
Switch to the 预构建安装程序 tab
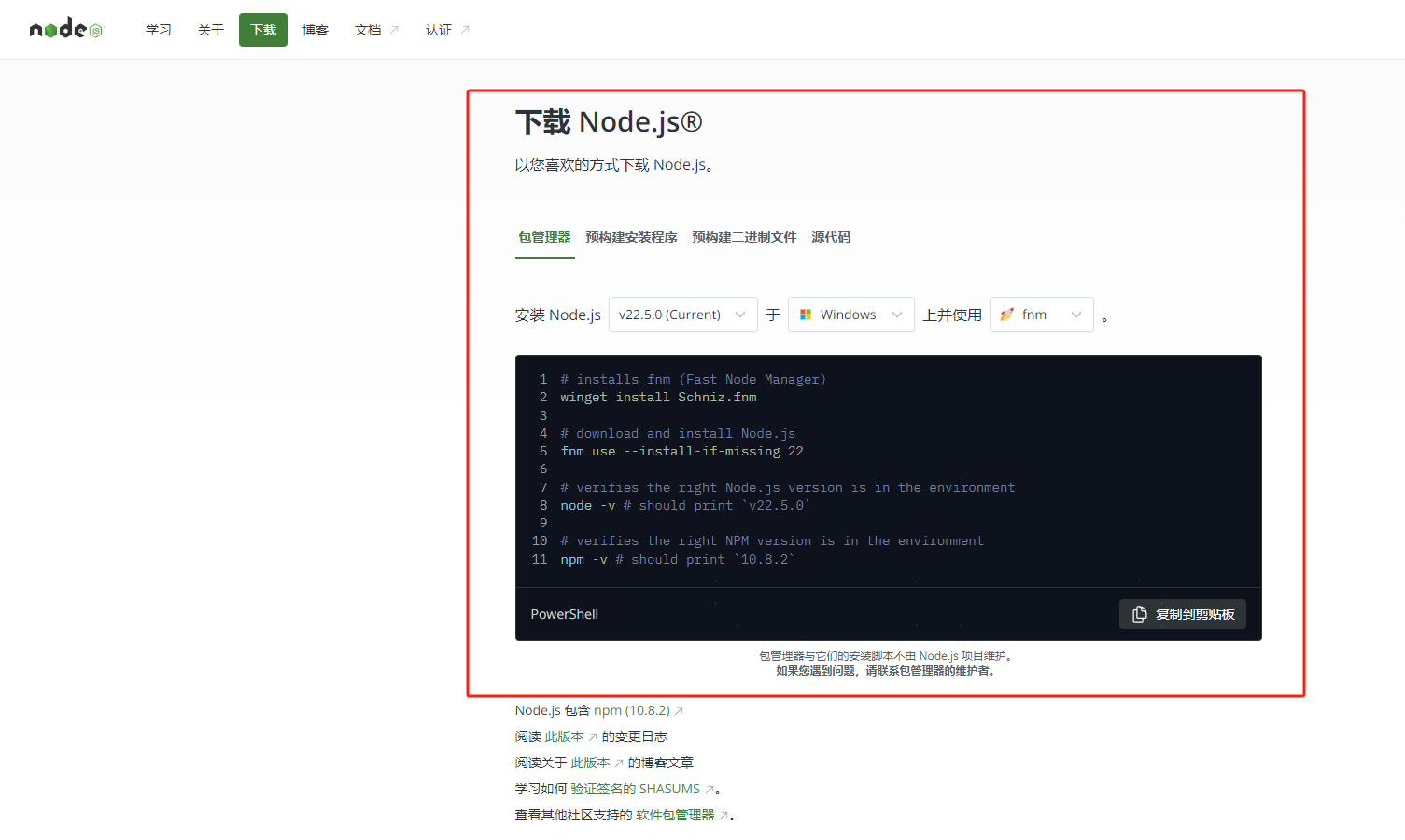point(631,237)
